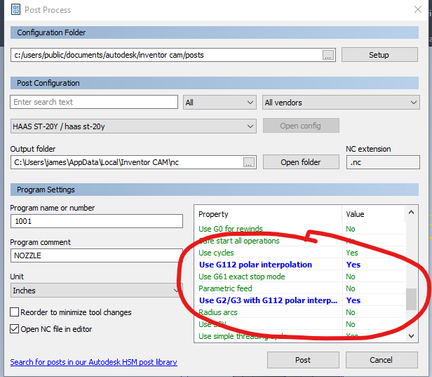Viewport: 432px width, 377px height.
Task: Click the No value for Use G0 for rewinds
Action: (x=350, y=229)
